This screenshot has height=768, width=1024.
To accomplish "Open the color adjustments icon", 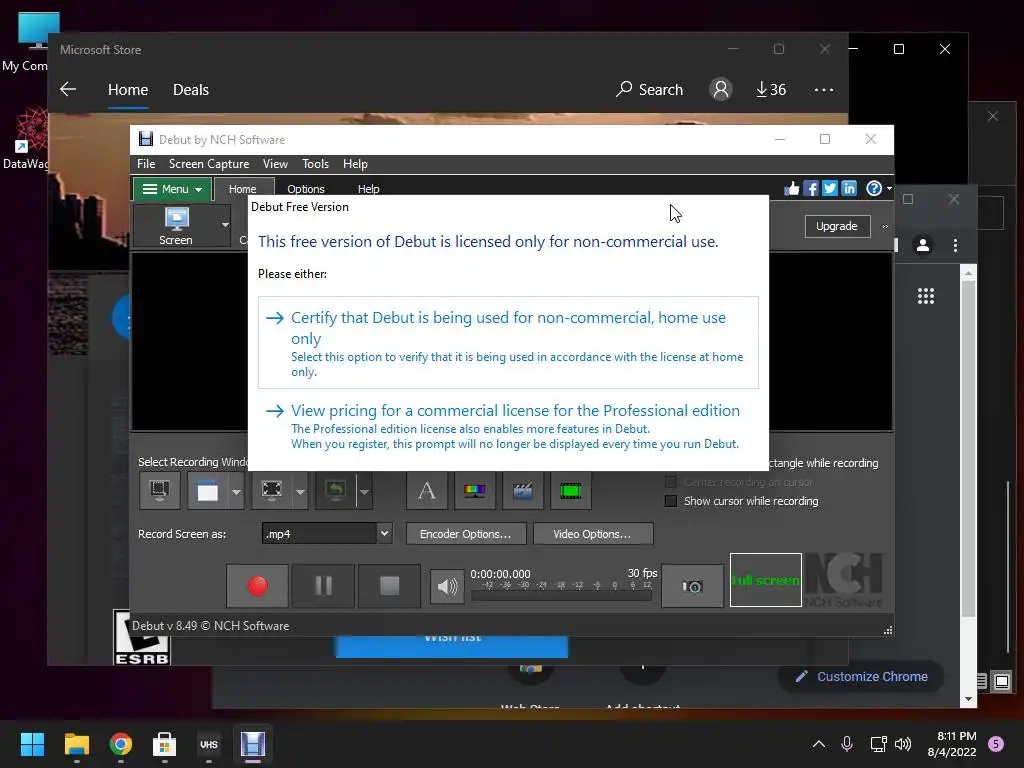I will pos(475,490).
